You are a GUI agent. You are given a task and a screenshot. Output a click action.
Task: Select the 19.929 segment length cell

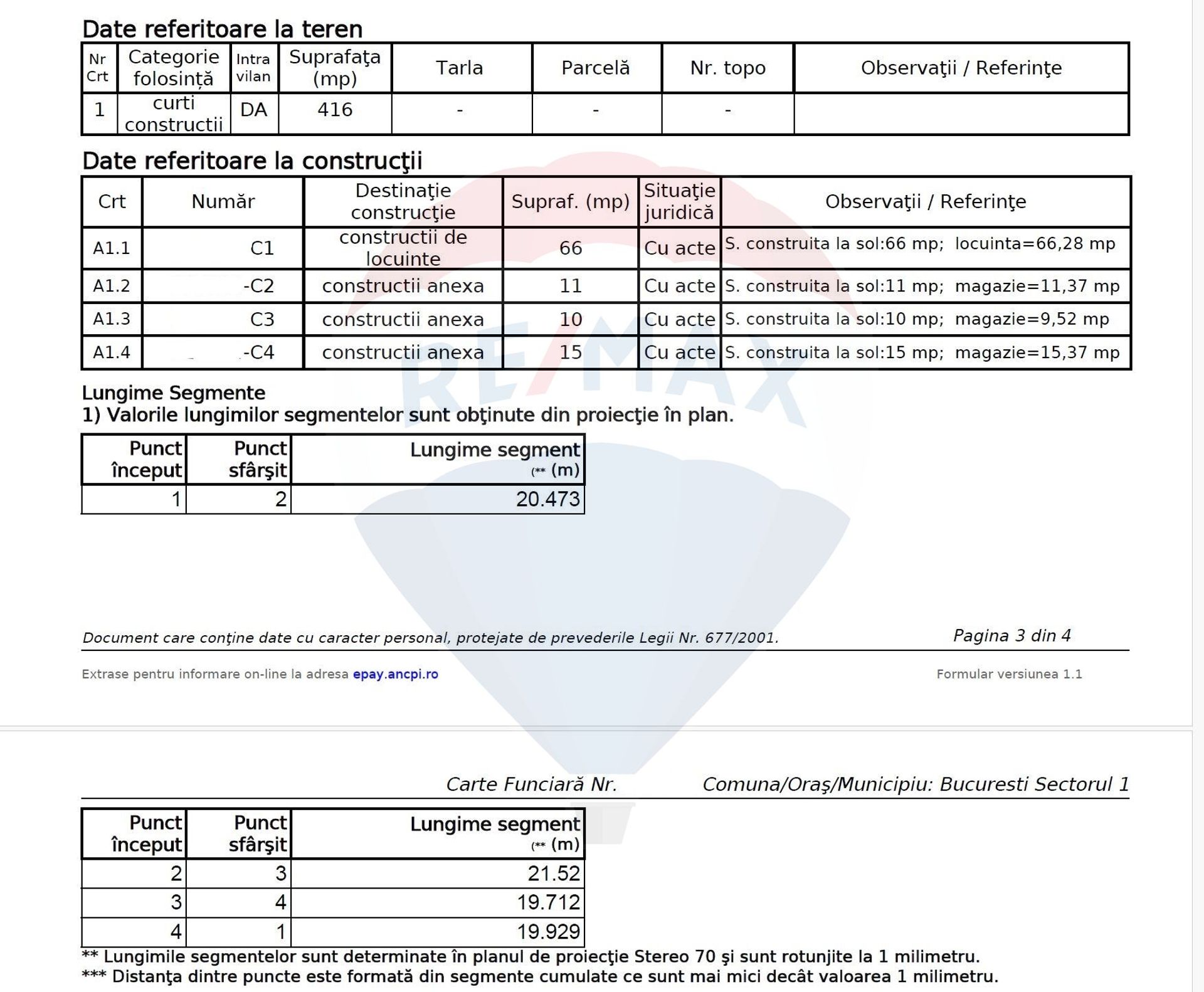548,932
